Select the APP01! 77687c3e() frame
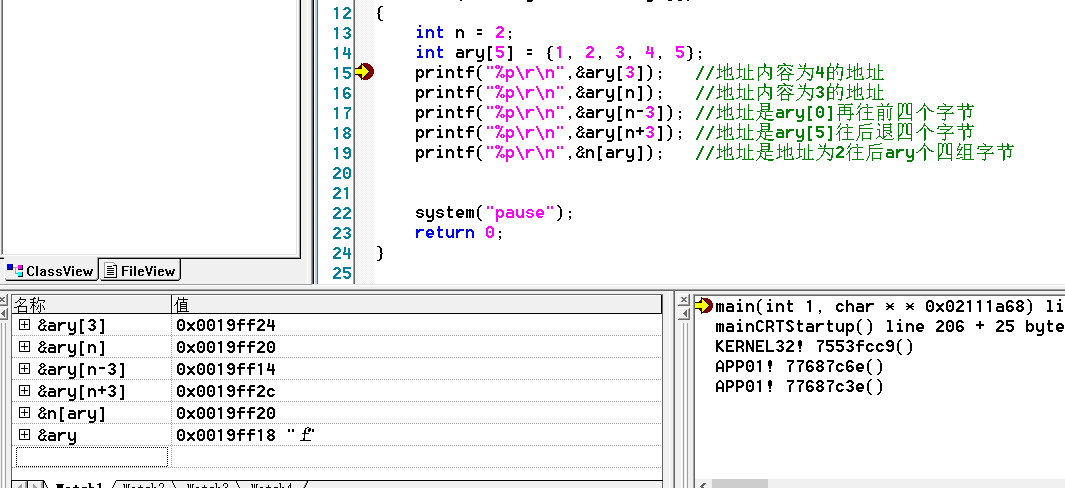 tap(799, 386)
